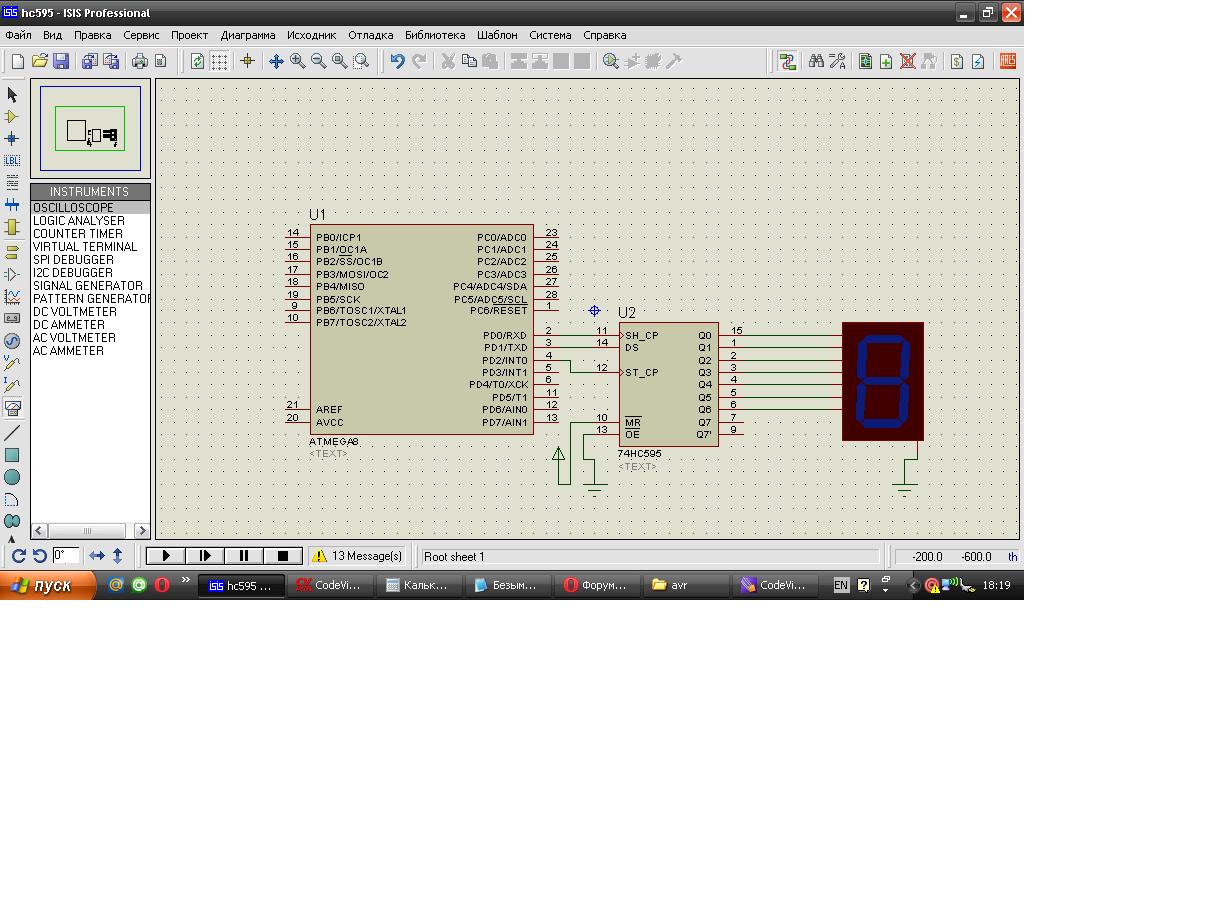Click the Save design icon
This screenshot has height=922, width=1229.
pyautogui.click(x=61, y=62)
